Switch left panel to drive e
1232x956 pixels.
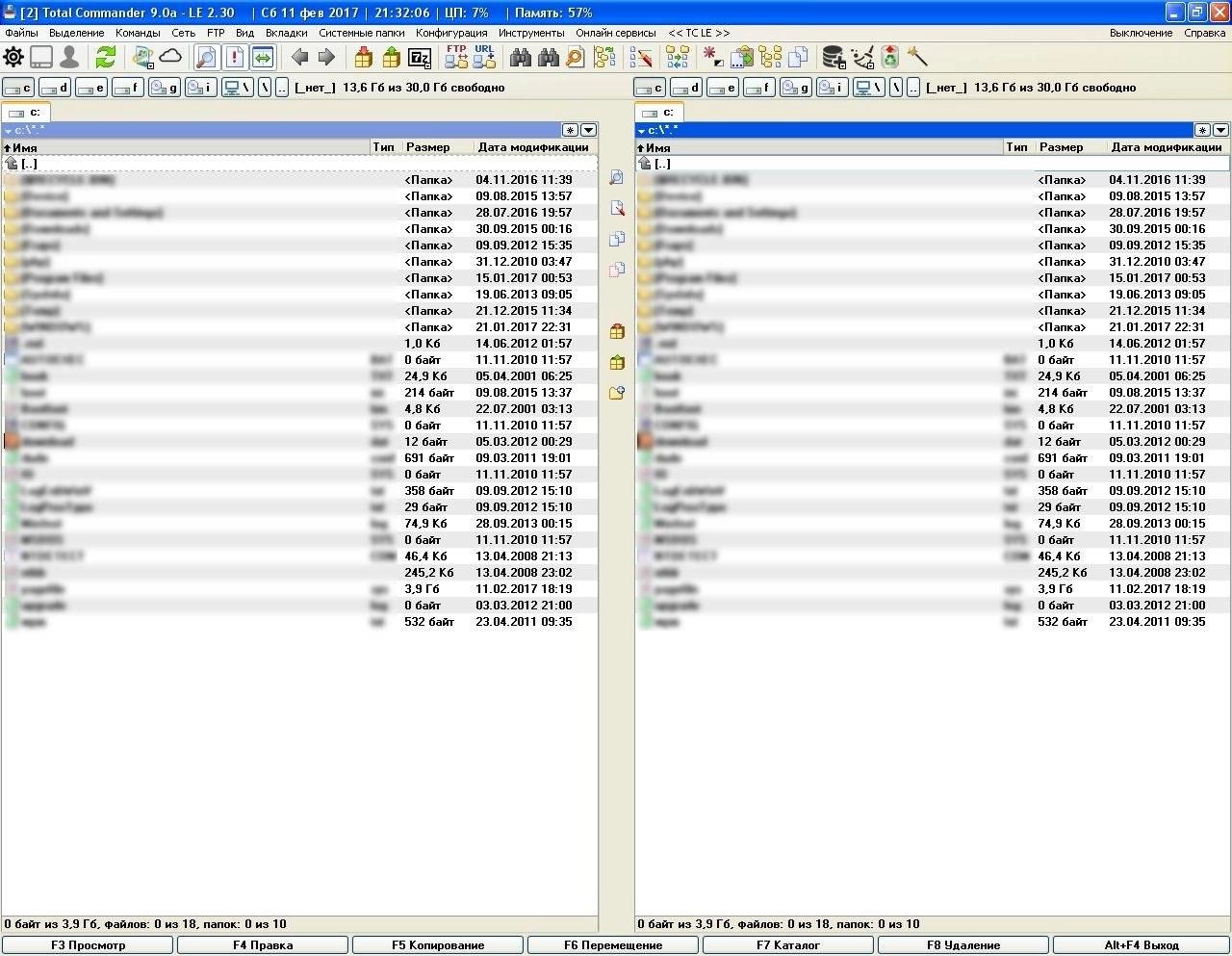coord(91,88)
